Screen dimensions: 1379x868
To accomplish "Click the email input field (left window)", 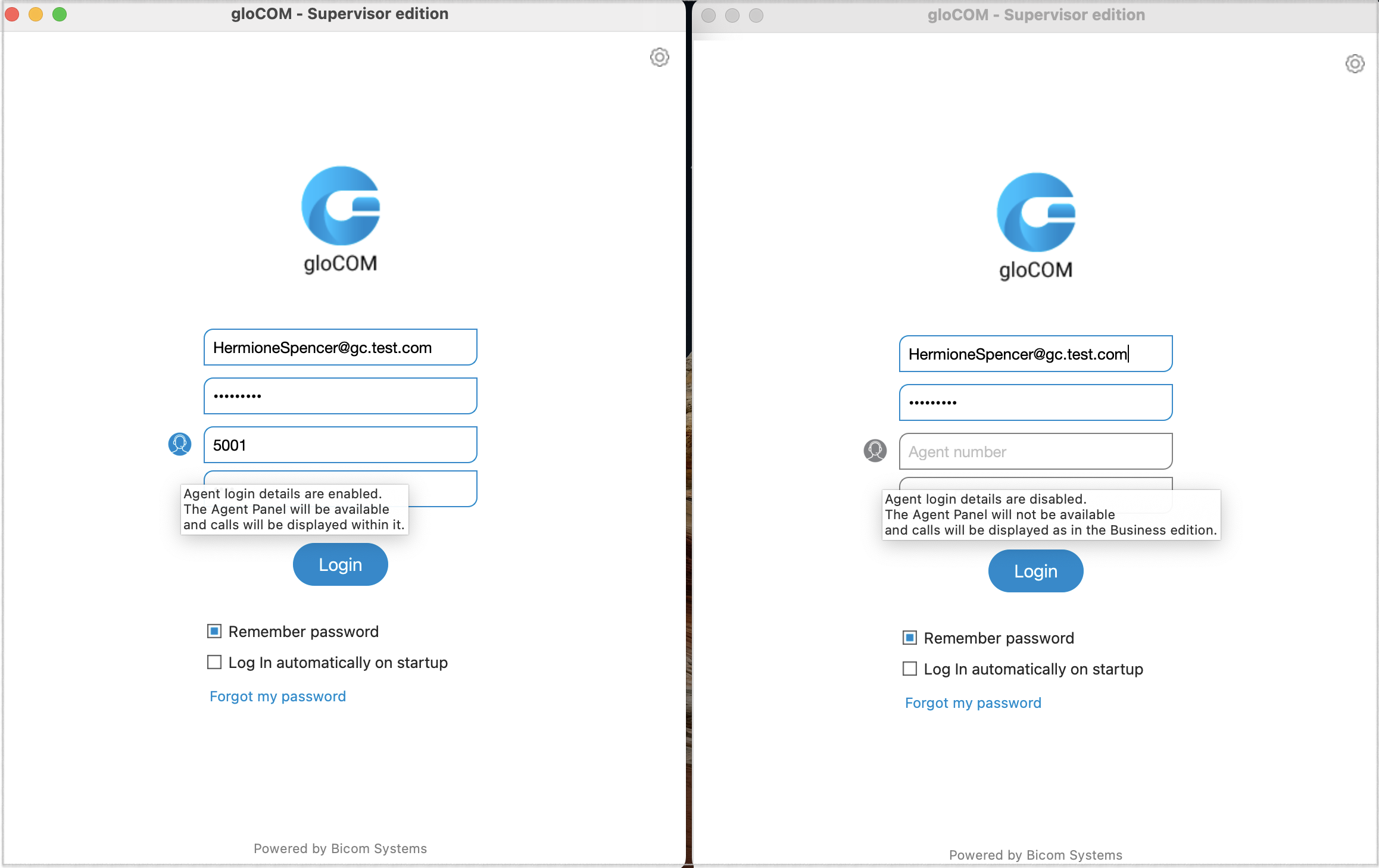I will pyautogui.click(x=340, y=348).
